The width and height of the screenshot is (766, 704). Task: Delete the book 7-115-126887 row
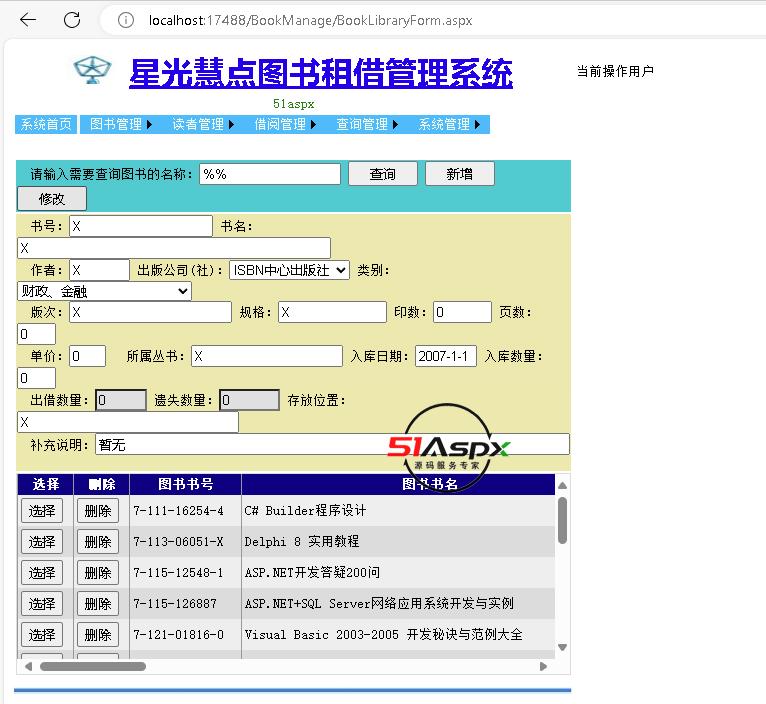point(98,604)
